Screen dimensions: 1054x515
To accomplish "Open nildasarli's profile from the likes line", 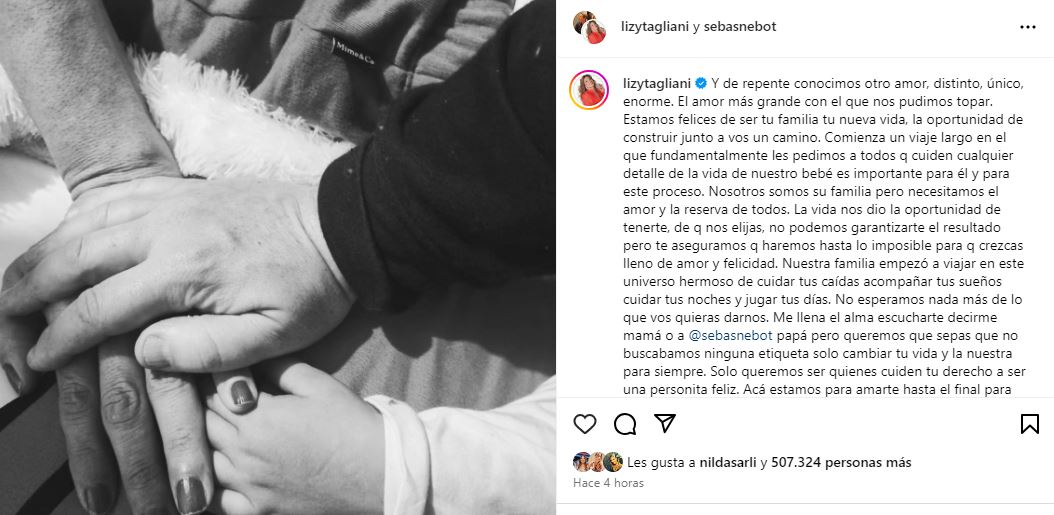I will point(725,463).
